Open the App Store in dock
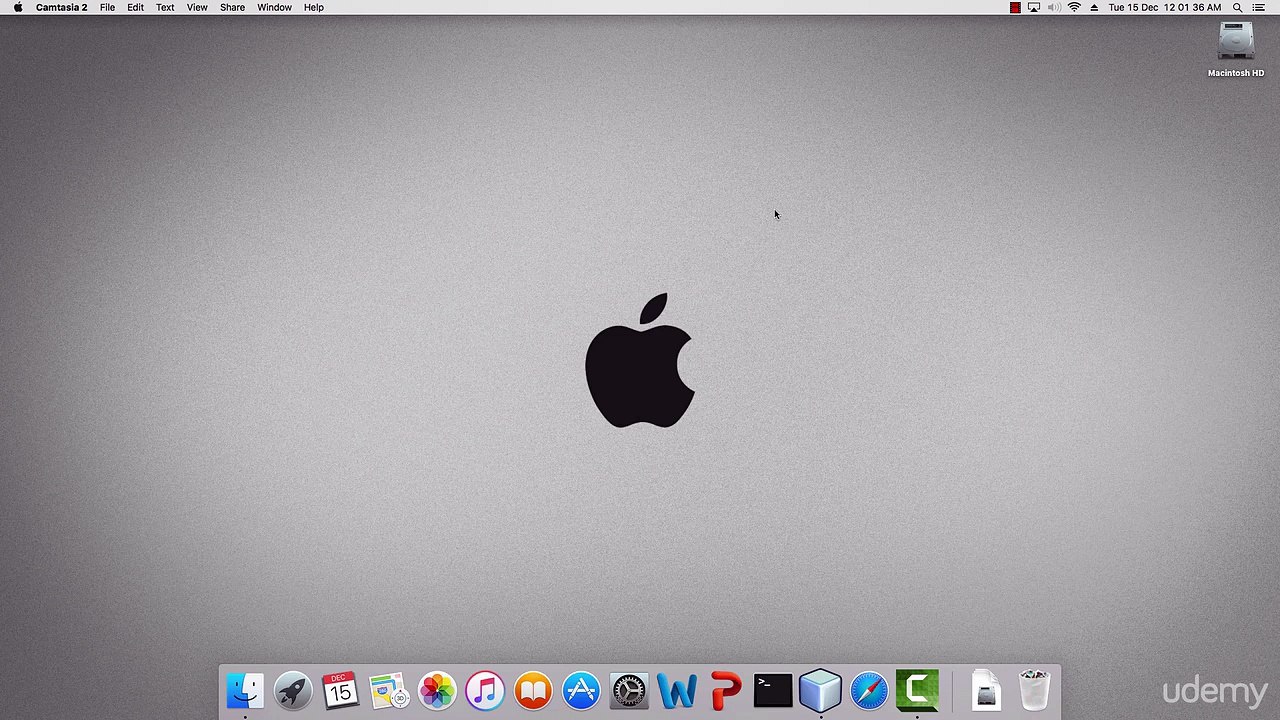This screenshot has height=720, width=1280. click(581, 691)
